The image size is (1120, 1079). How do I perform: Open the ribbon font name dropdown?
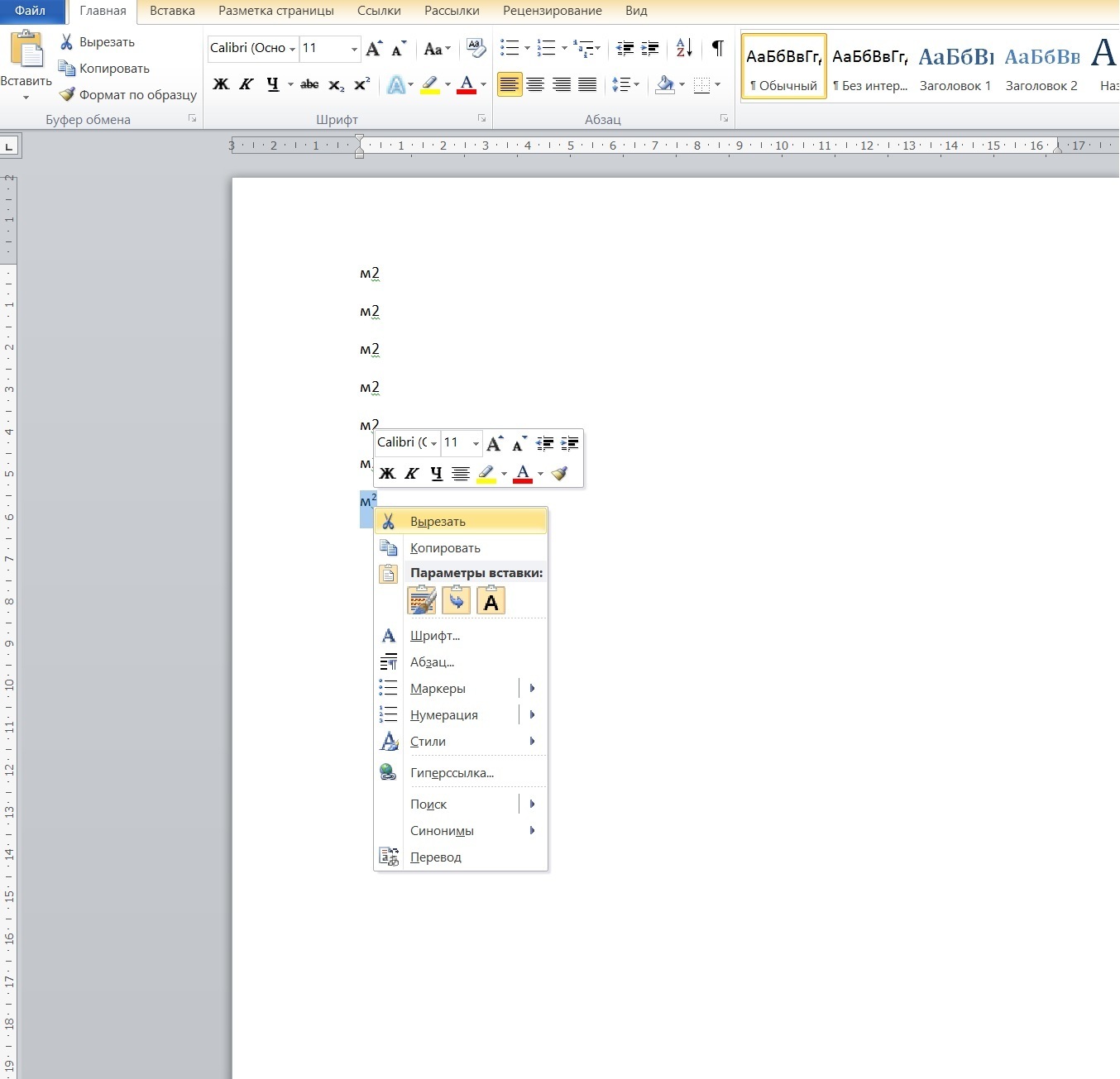[x=292, y=49]
